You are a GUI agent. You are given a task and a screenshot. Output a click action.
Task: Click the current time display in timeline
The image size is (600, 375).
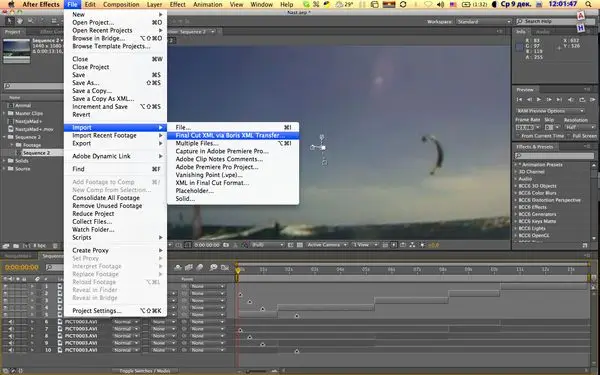(x=22, y=267)
